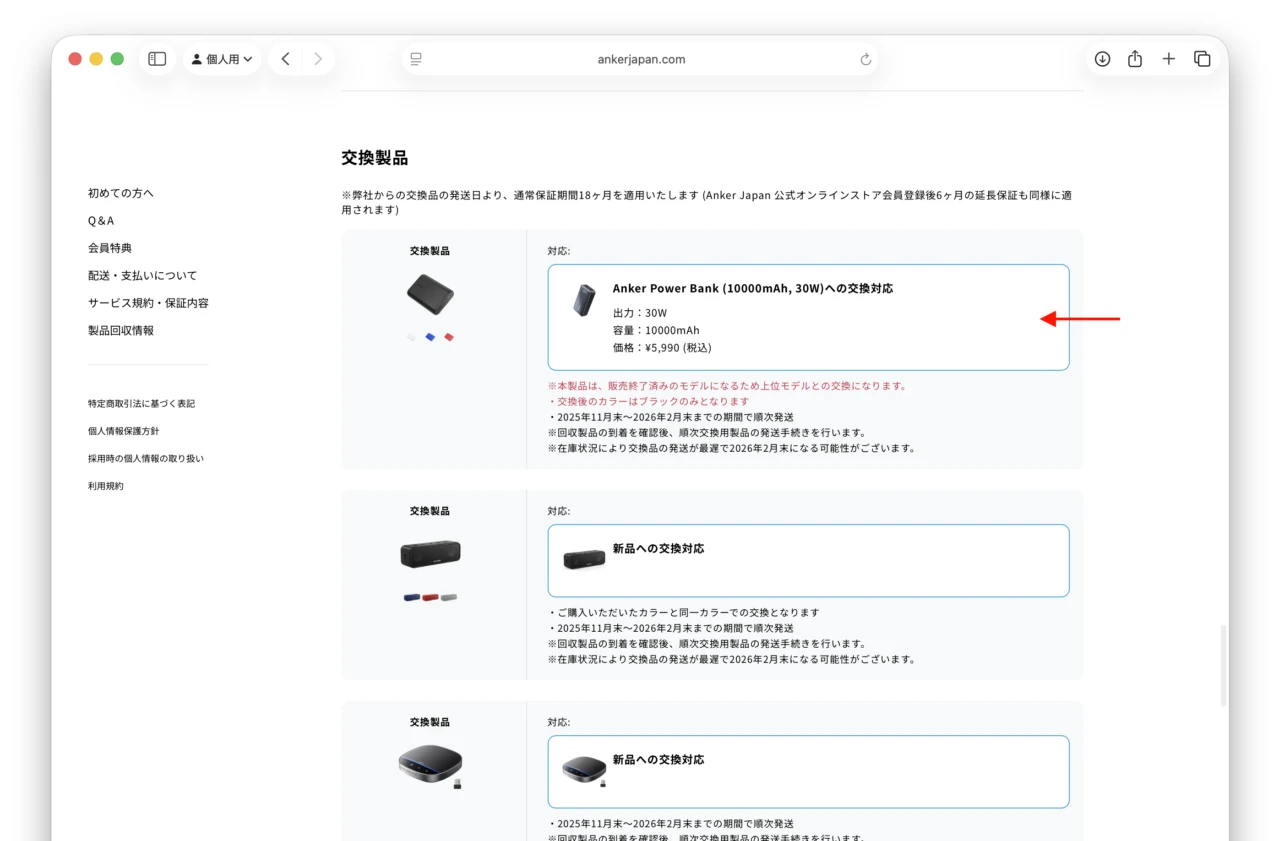The image size is (1280, 841).
Task: Click the forward navigation arrow
Action: (x=318, y=59)
